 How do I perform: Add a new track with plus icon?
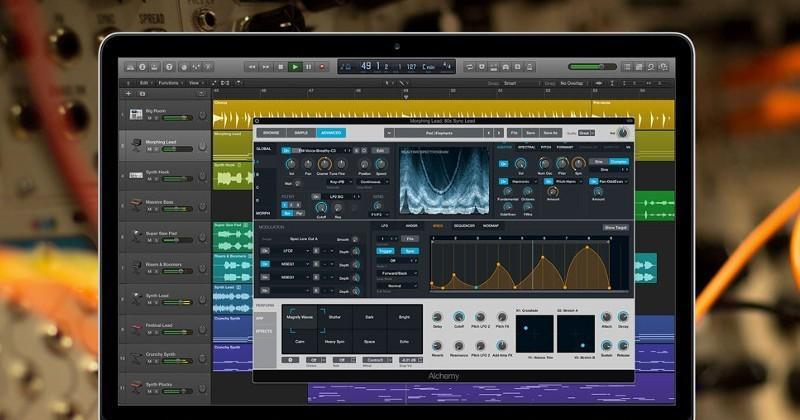tap(129, 93)
